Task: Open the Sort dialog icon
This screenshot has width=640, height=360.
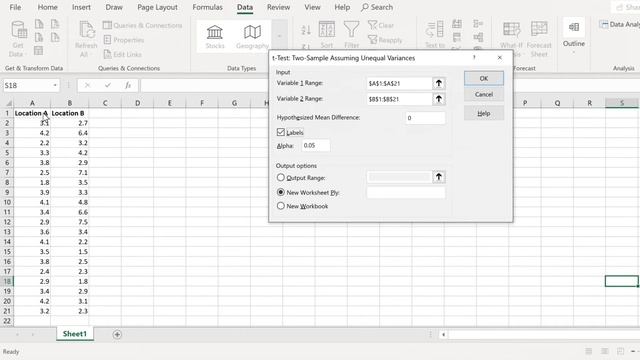Action: (x=327, y=29)
